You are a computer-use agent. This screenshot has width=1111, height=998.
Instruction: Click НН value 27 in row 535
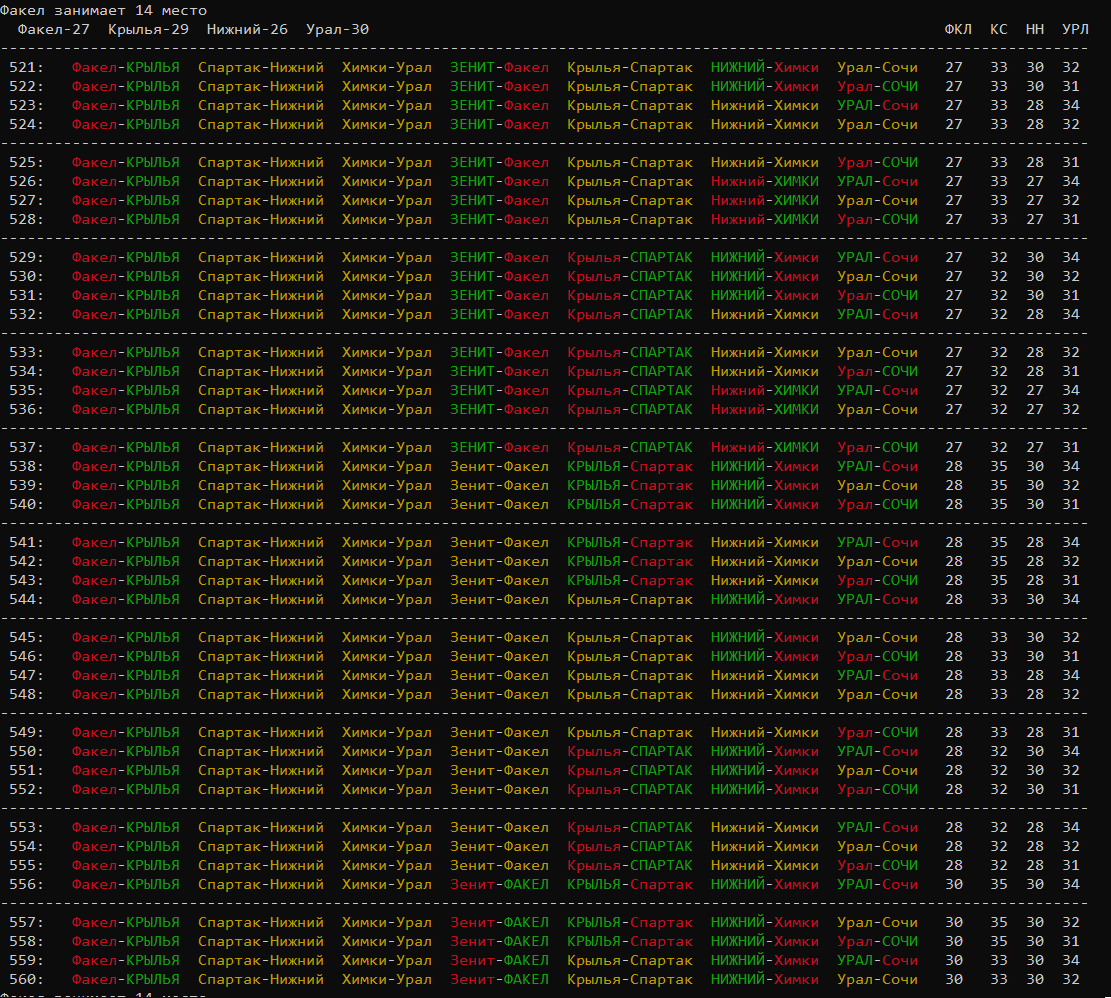pyautogui.click(x=1034, y=390)
